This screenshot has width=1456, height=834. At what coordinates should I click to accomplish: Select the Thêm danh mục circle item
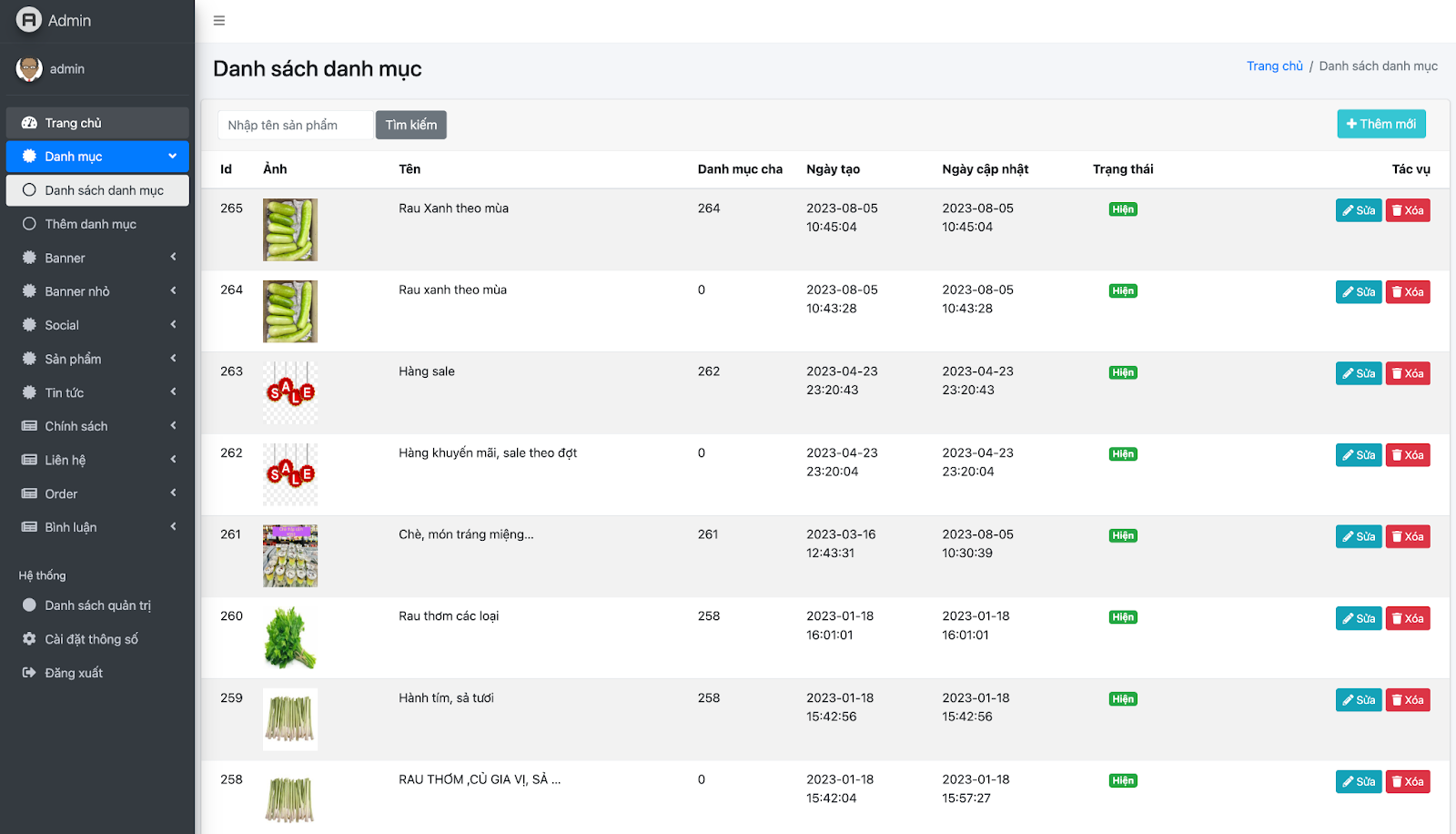(90, 224)
